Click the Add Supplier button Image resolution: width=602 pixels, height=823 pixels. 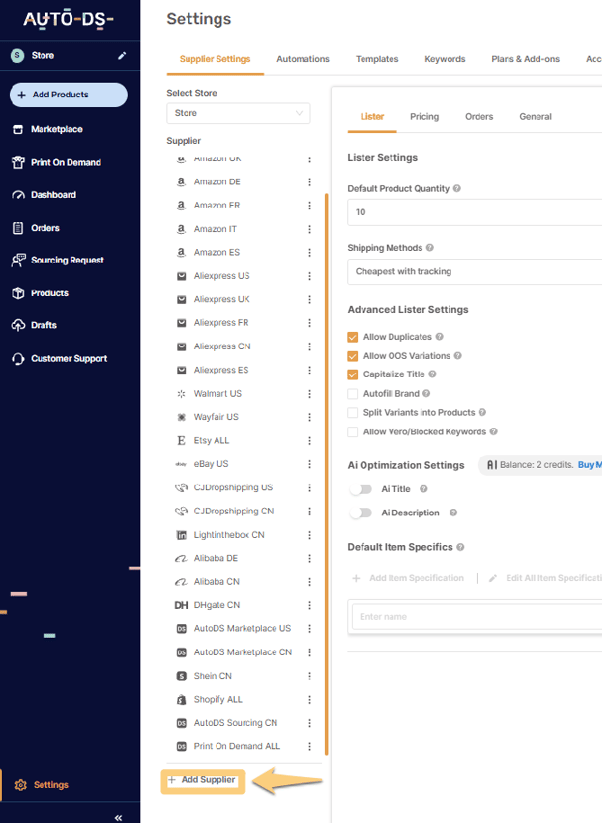tap(202, 780)
